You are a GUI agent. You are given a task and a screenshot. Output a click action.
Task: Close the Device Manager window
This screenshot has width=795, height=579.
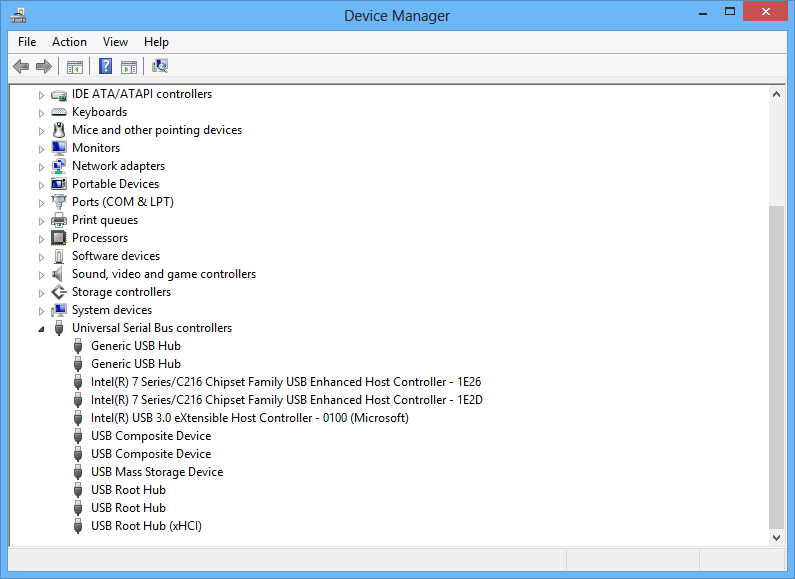click(766, 11)
